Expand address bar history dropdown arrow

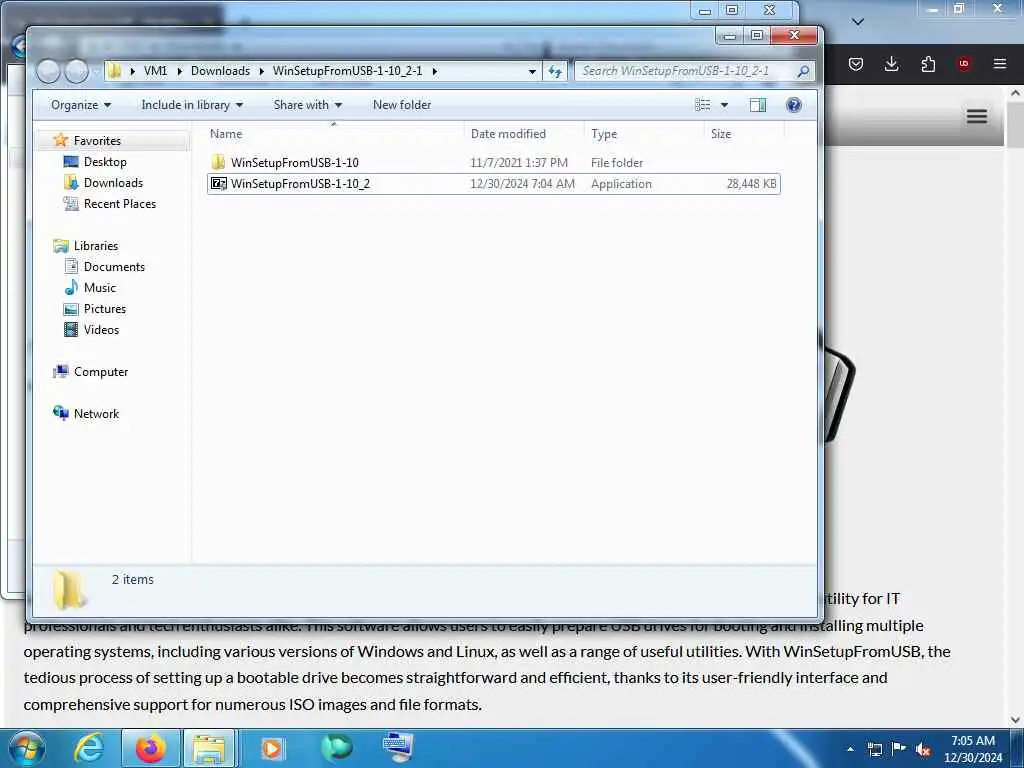coord(532,71)
